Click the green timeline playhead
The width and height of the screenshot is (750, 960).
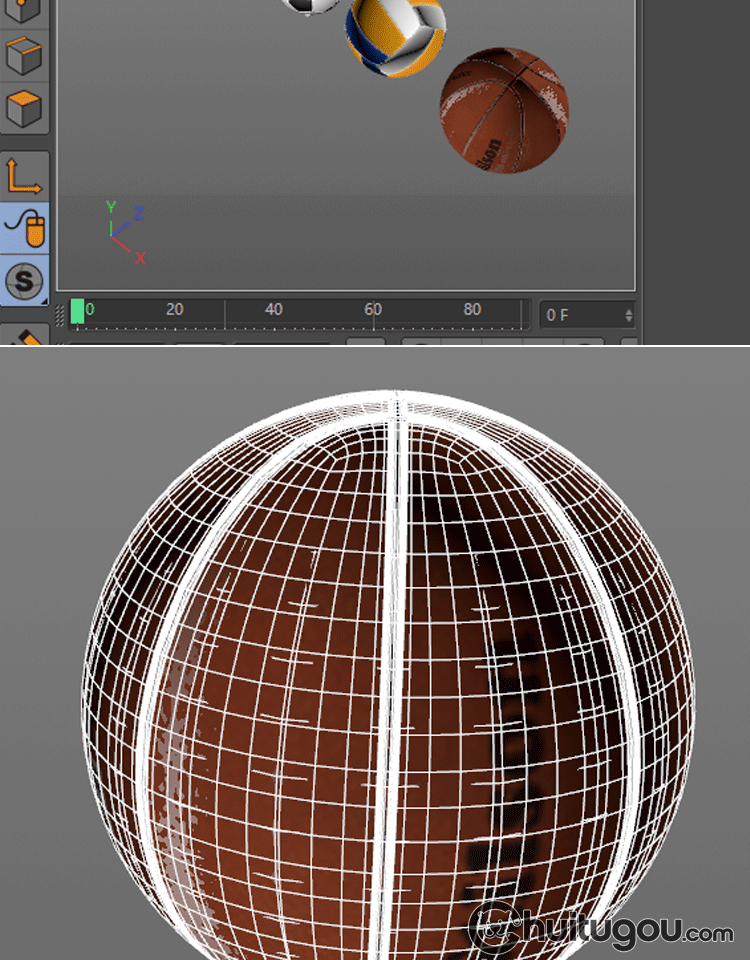pyautogui.click(x=77, y=313)
